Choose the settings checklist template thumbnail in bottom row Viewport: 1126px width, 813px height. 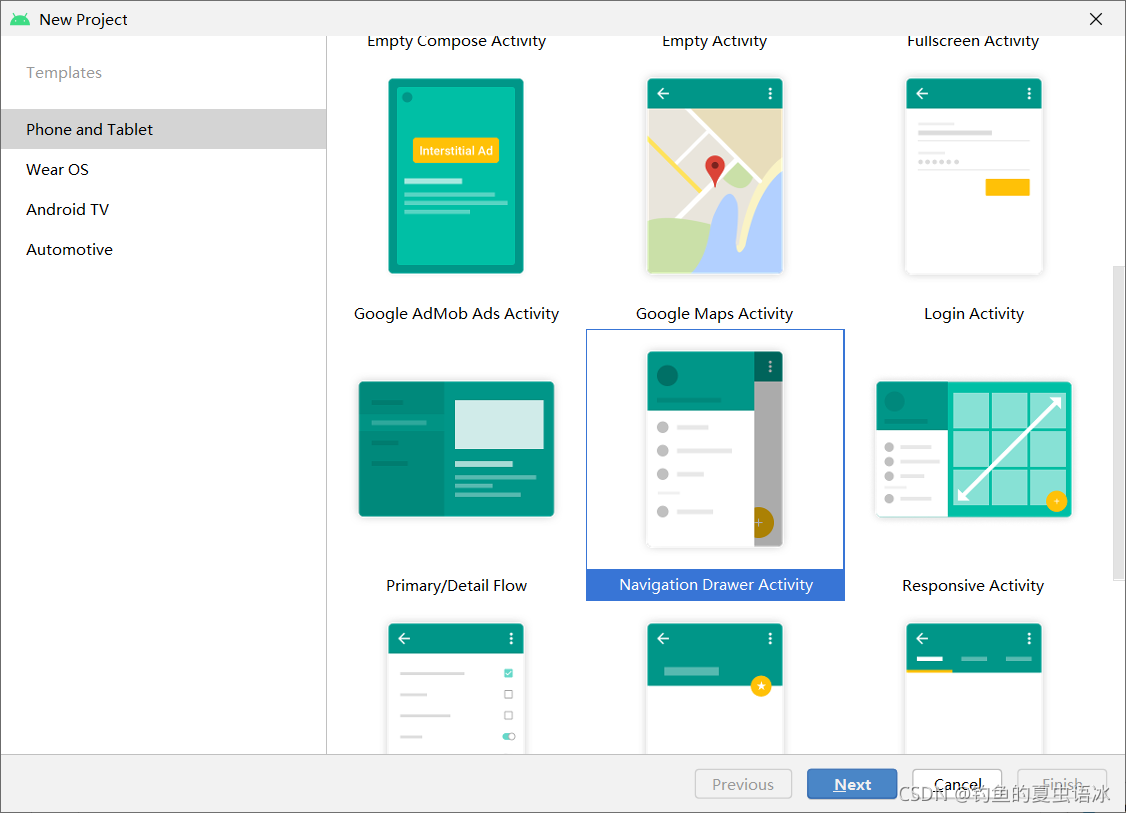pos(456,688)
